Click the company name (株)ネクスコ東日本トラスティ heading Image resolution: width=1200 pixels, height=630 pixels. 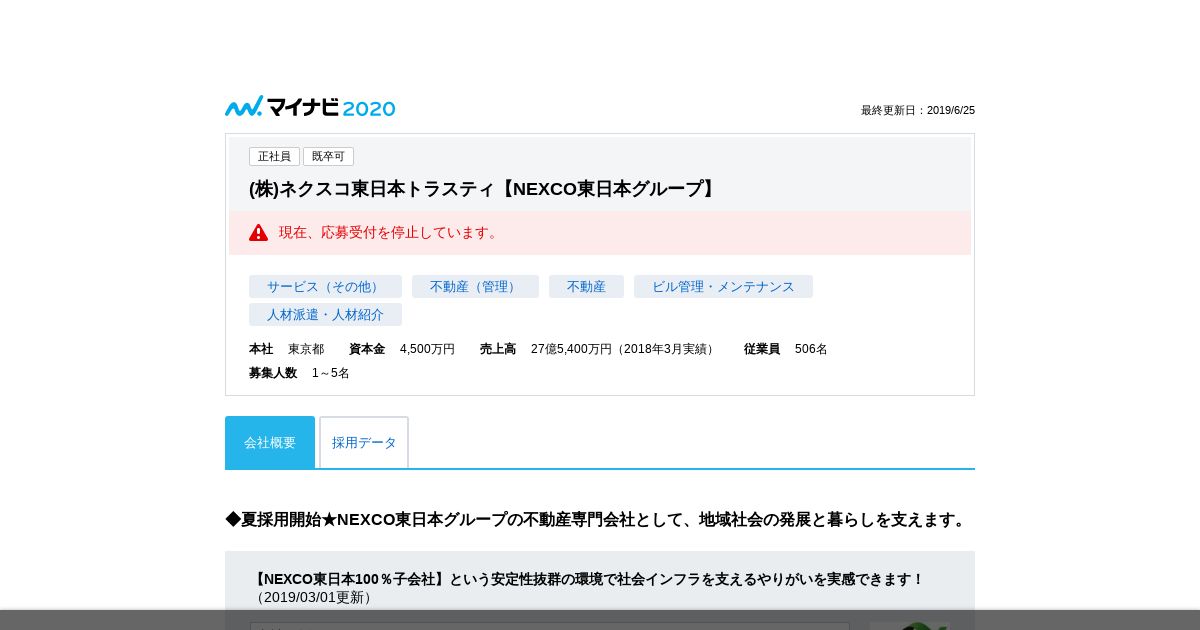pyautogui.click(x=485, y=189)
